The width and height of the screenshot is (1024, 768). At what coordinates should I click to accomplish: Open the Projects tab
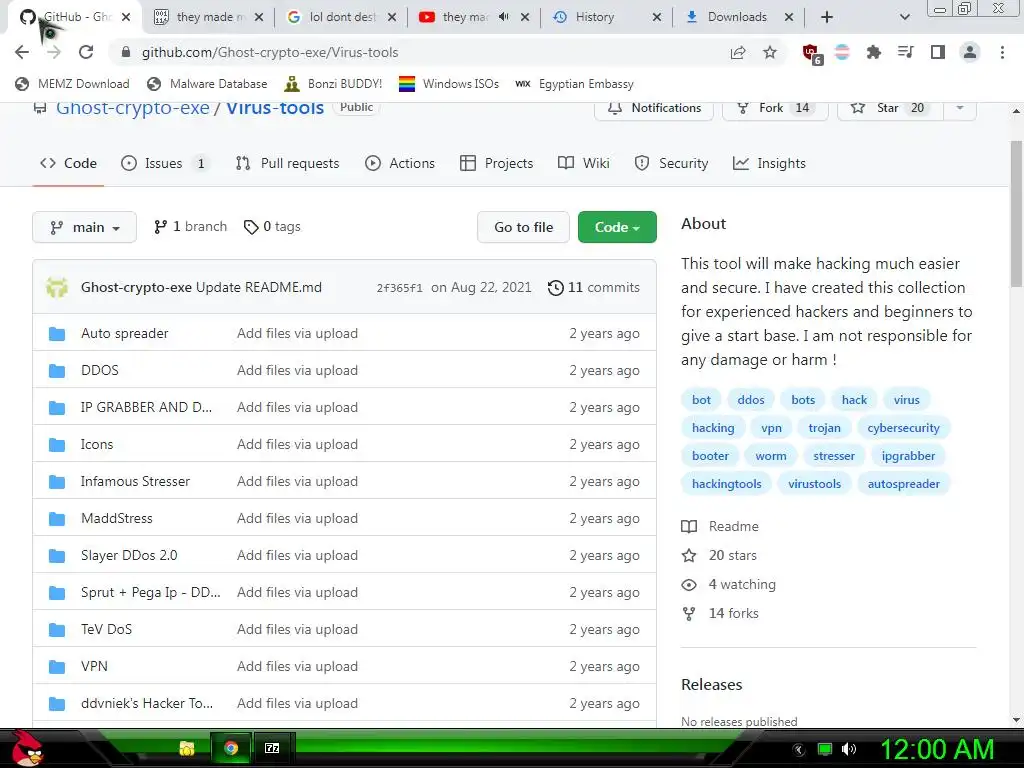pyautogui.click(x=496, y=163)
